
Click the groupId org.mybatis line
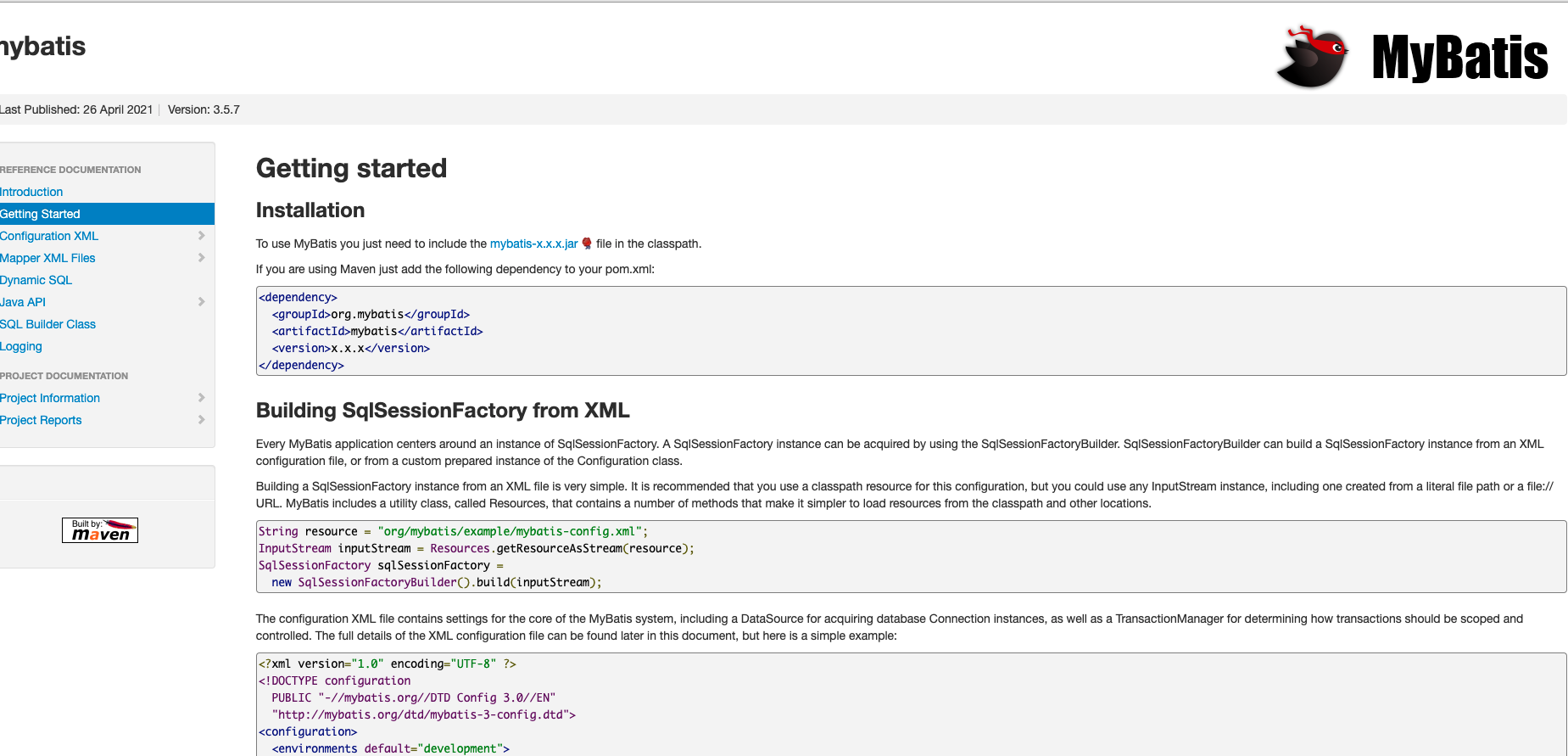click(x=371, y=314)
